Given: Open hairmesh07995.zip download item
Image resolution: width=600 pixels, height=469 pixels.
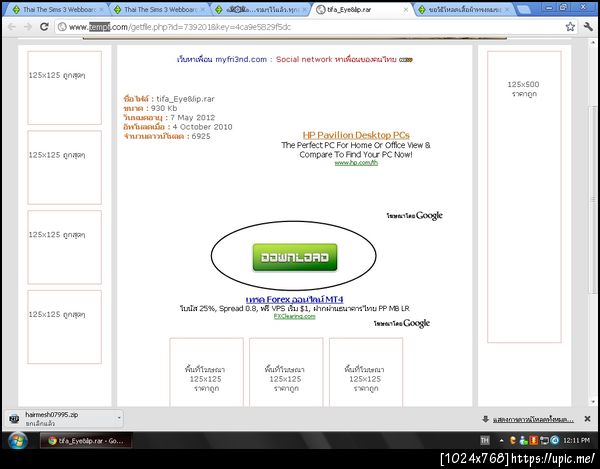Looking at the screenshot, I should [x=61, y=419].
